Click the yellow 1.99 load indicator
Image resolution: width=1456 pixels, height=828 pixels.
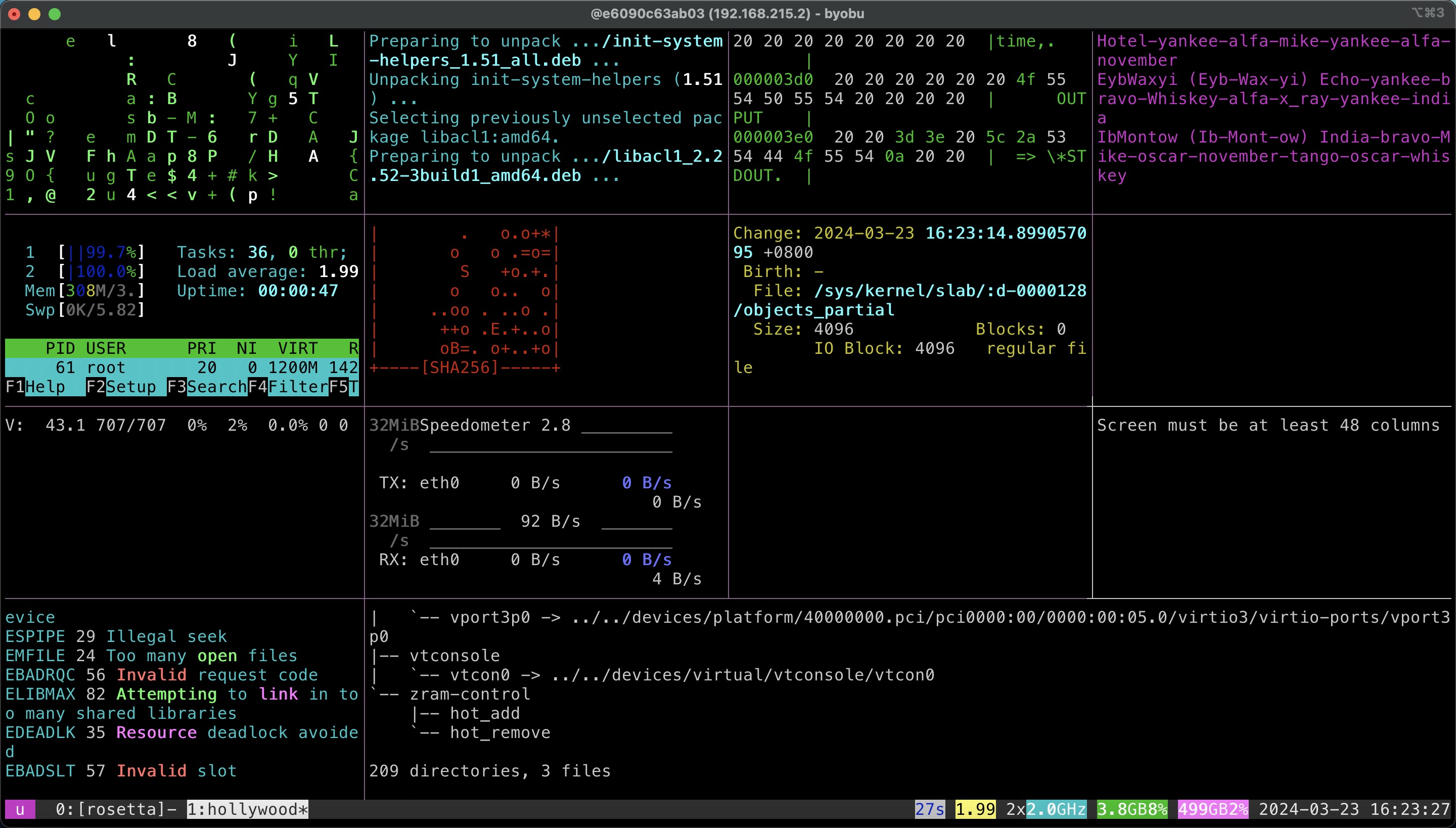tap(975, 809)
